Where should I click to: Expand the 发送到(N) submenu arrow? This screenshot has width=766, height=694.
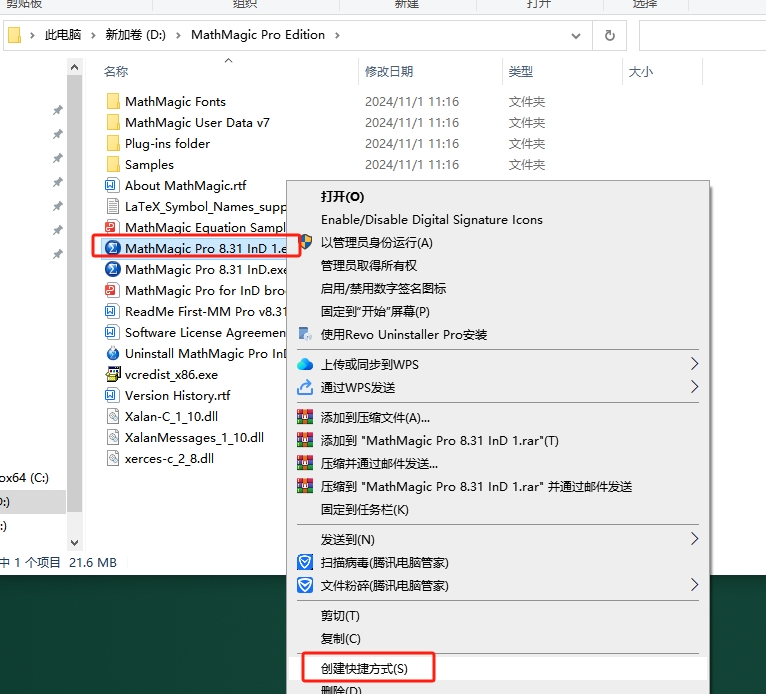click(694, 539)
